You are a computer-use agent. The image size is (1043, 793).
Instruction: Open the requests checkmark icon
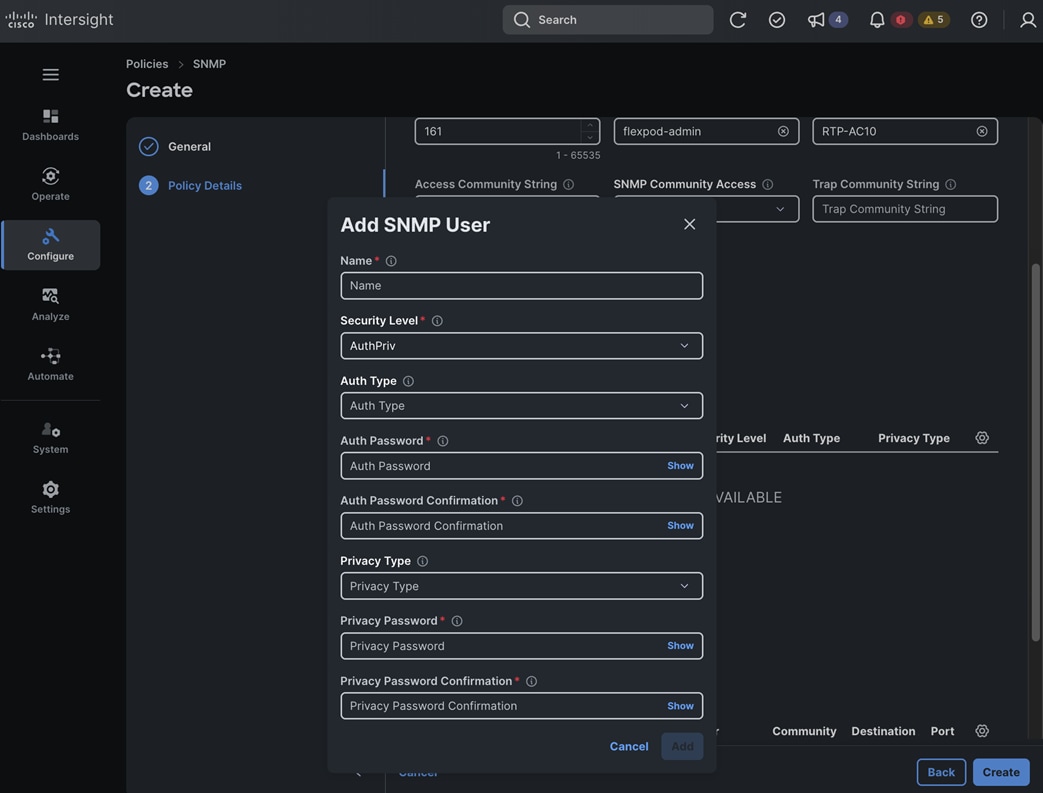click(x=777, y=20)
